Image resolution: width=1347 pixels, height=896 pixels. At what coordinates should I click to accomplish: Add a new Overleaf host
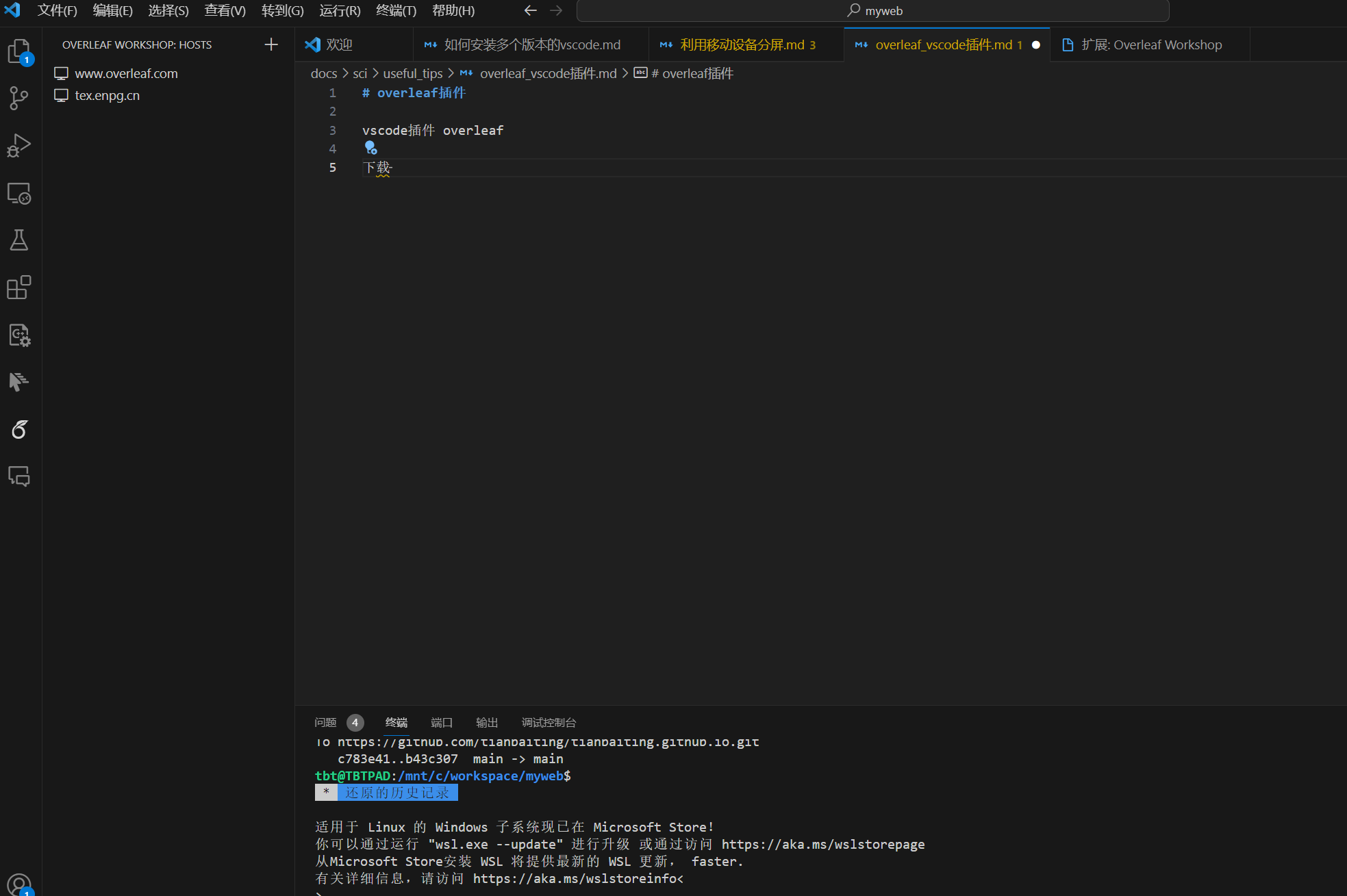coord(271,44)
